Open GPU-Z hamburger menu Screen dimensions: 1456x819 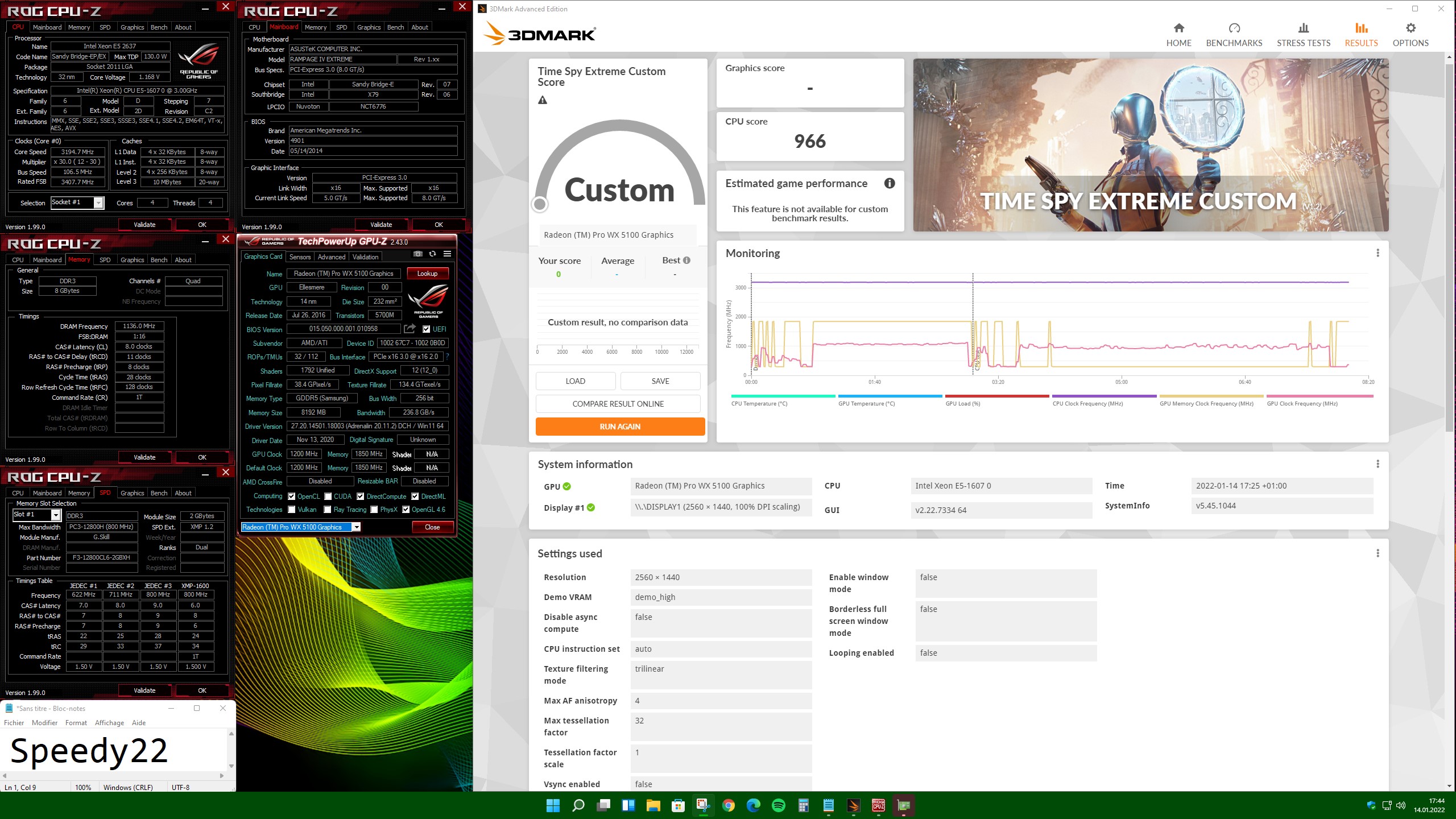coord(448,254)
